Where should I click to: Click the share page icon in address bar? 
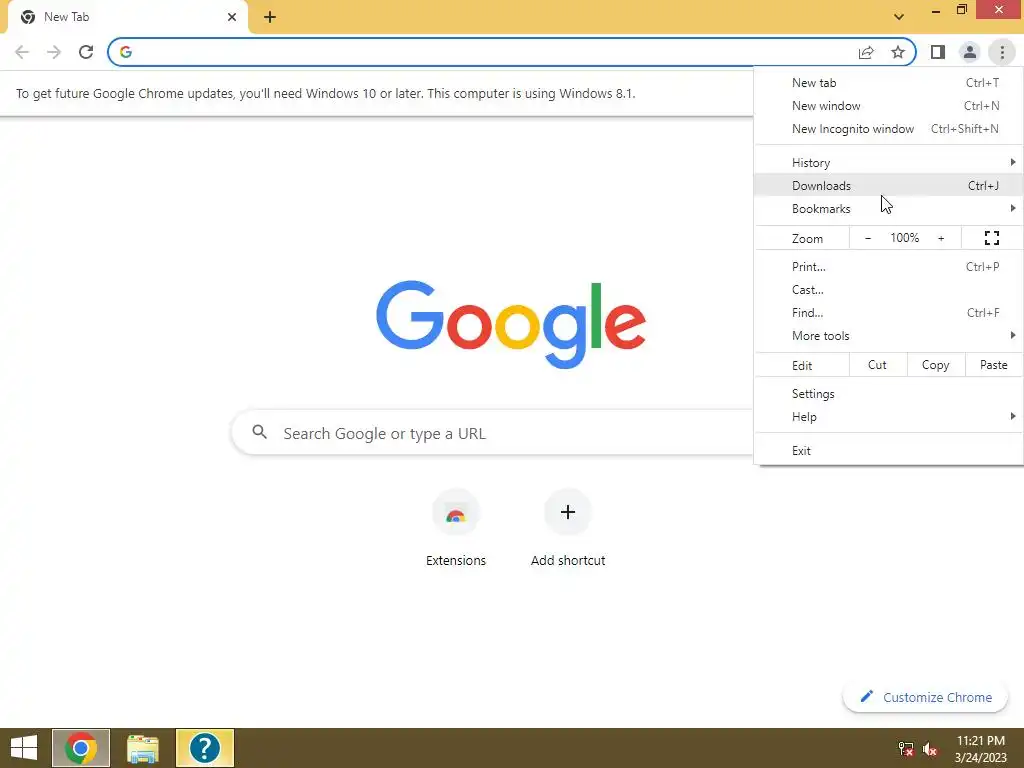pyautogui.click(x=866, y=52)
